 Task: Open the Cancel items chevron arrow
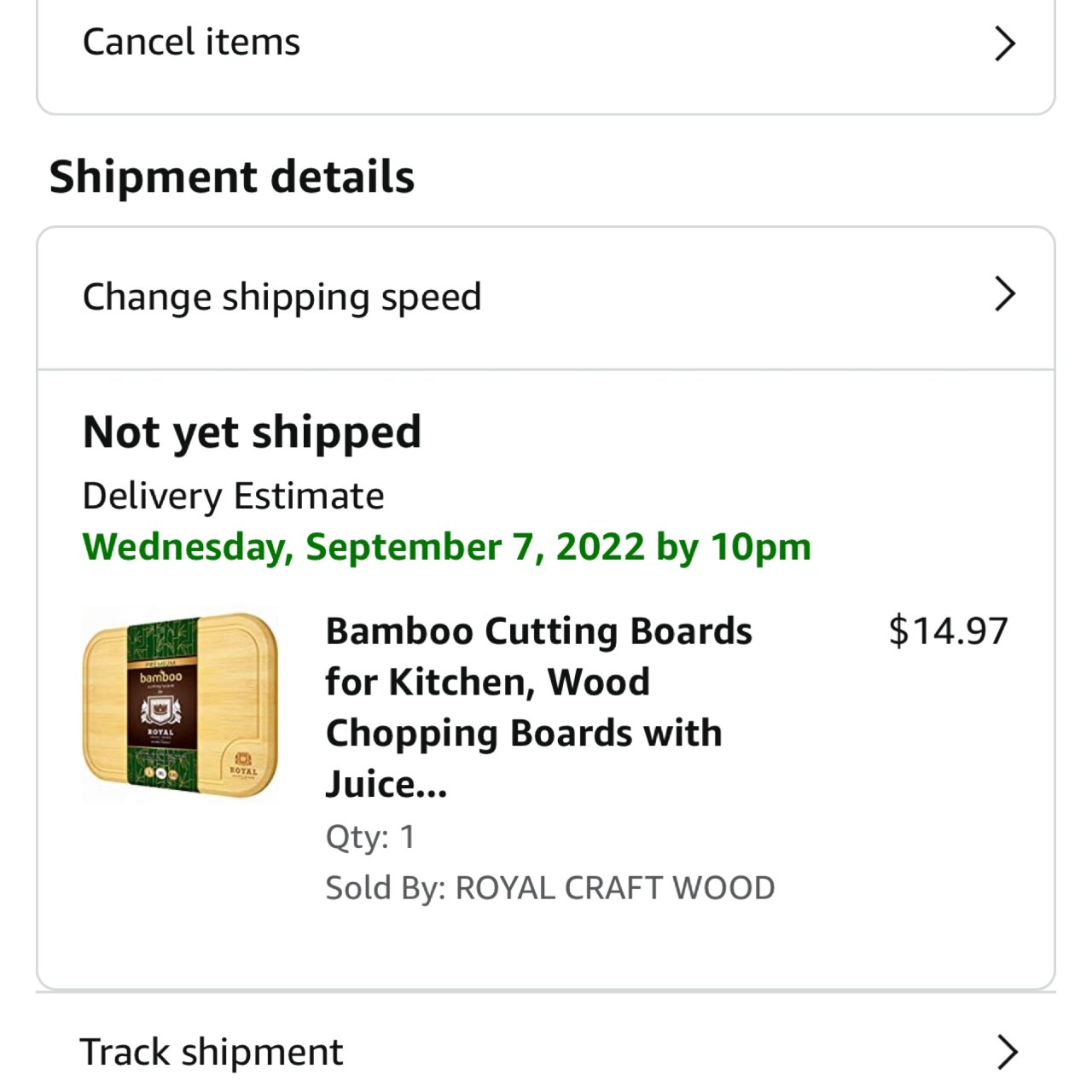tap(1005, 44)
